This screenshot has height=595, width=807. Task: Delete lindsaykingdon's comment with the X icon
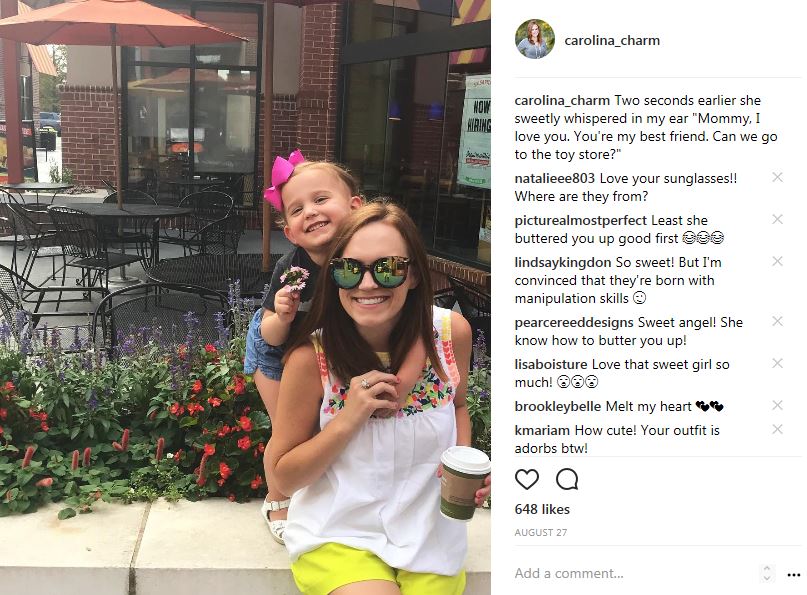tap(777, 261)
